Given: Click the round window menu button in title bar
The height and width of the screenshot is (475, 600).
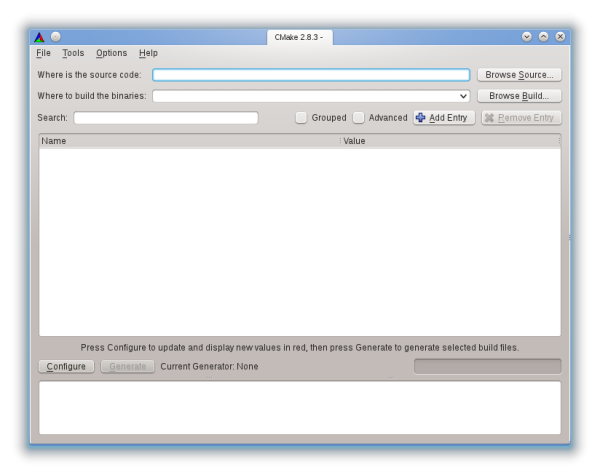Looking at the screenshot, I should [x=56, y=37].
